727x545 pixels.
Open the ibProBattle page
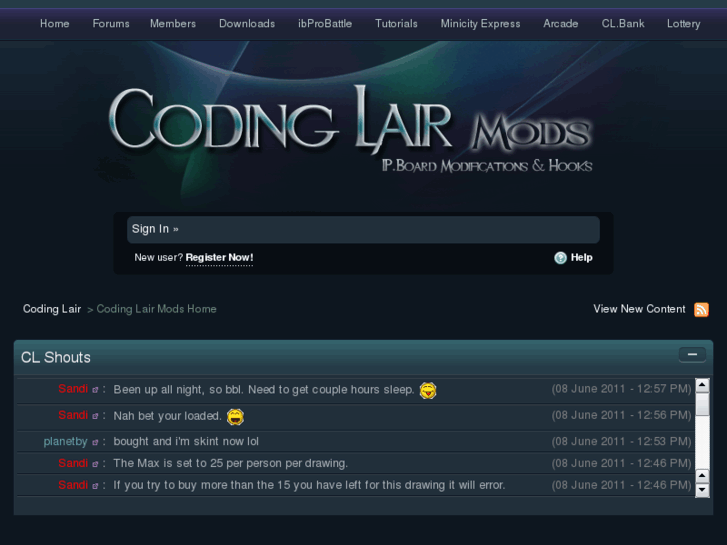click(325, 23)
